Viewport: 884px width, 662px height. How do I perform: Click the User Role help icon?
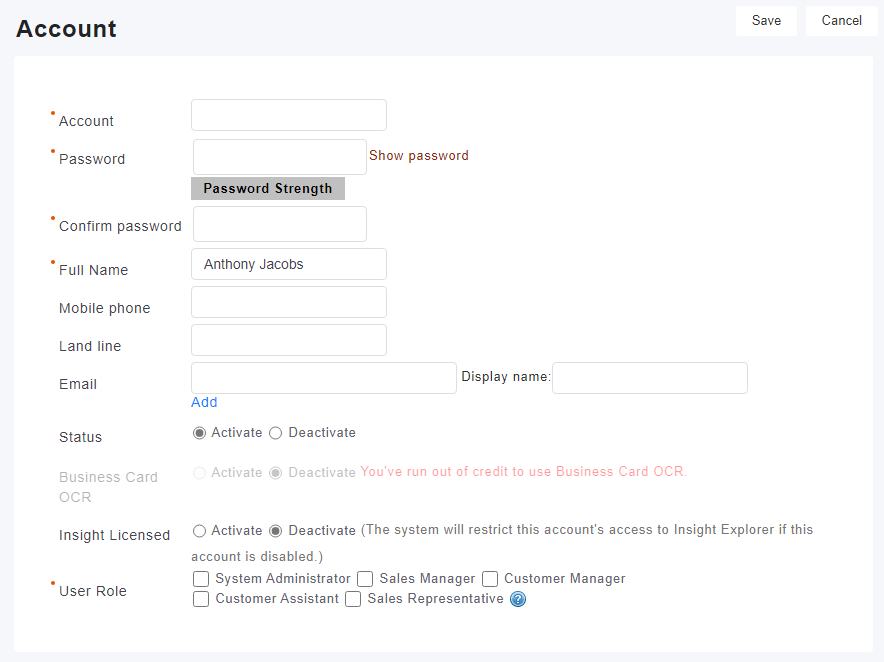click(518, 600)
